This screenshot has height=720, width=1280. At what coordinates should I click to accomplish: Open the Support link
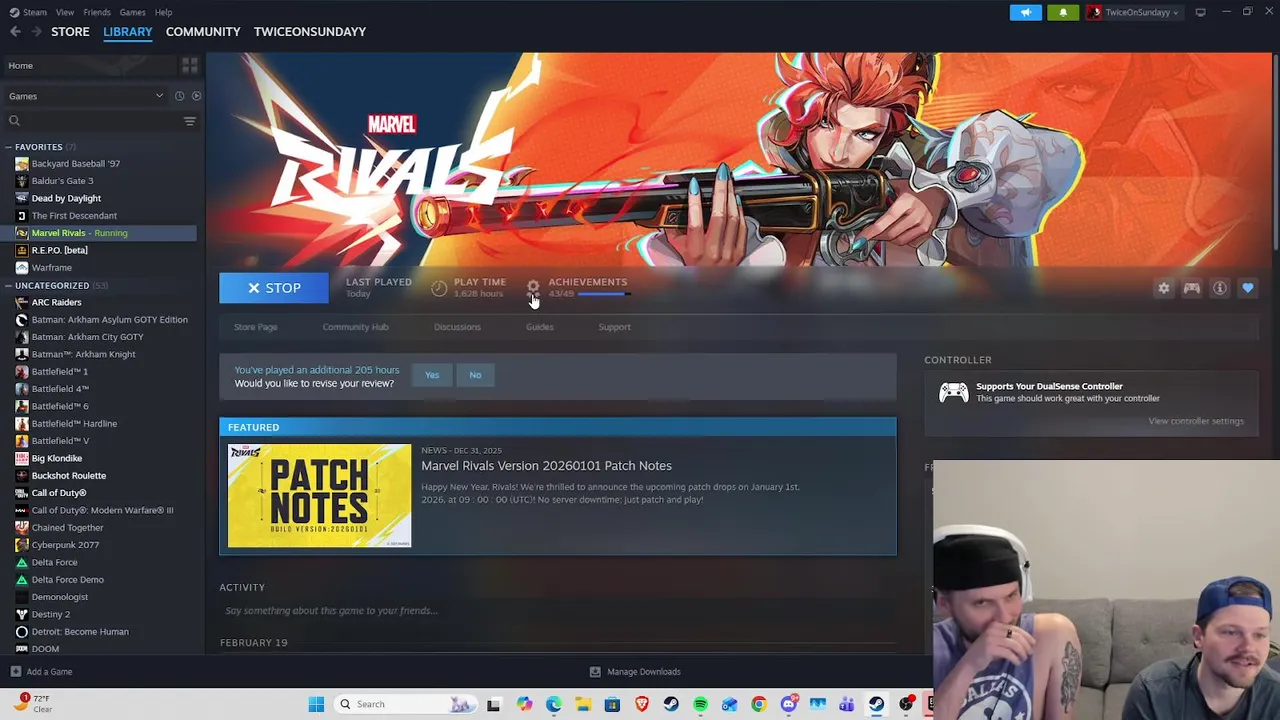[x=614, y=327]
